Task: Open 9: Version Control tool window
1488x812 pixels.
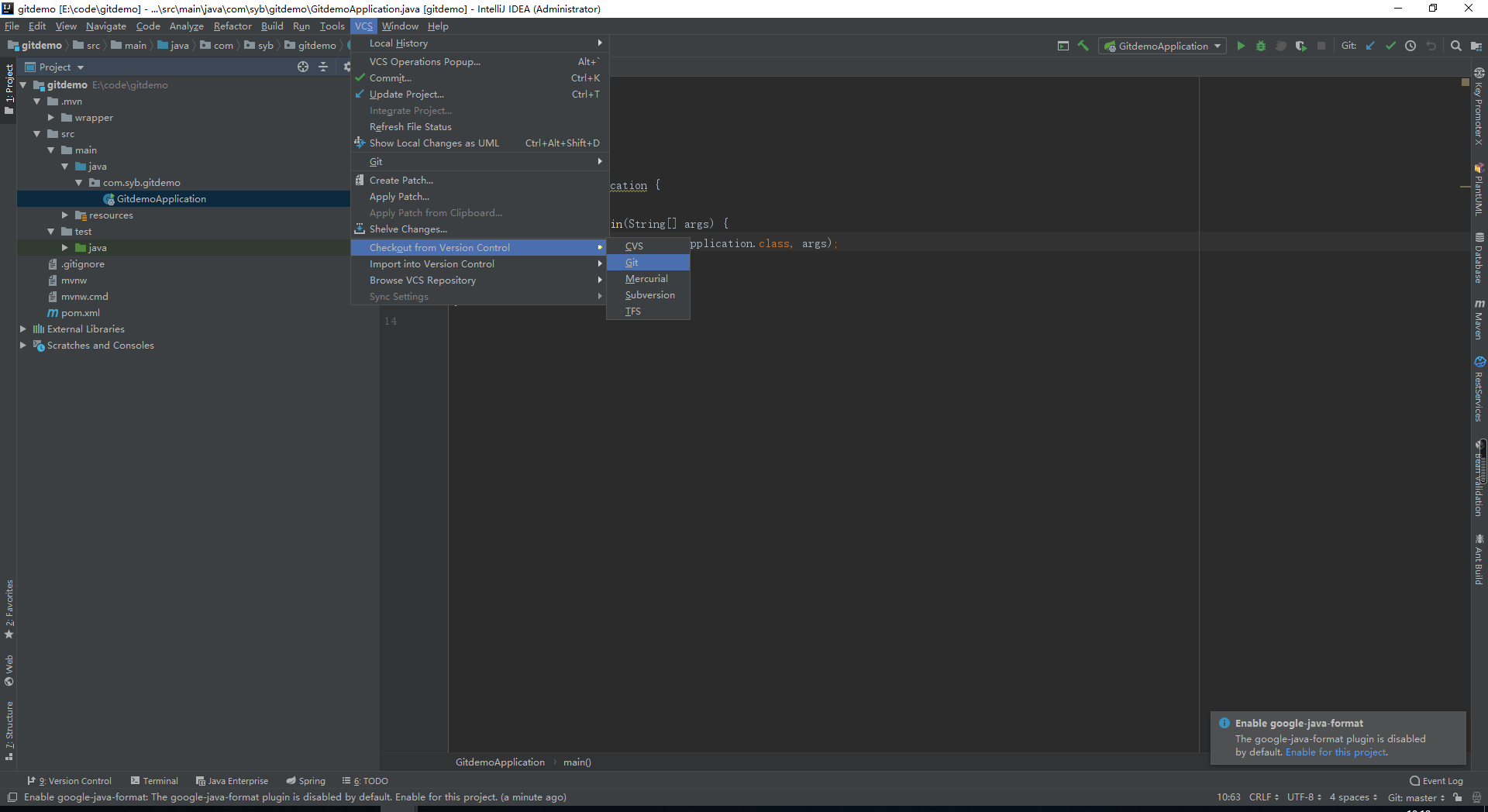Action: 70,781
